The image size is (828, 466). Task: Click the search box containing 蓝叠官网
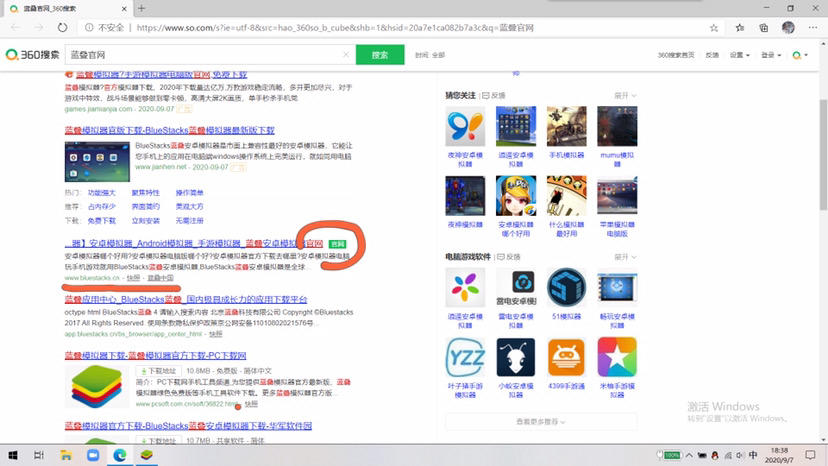[x=200, y=54]
